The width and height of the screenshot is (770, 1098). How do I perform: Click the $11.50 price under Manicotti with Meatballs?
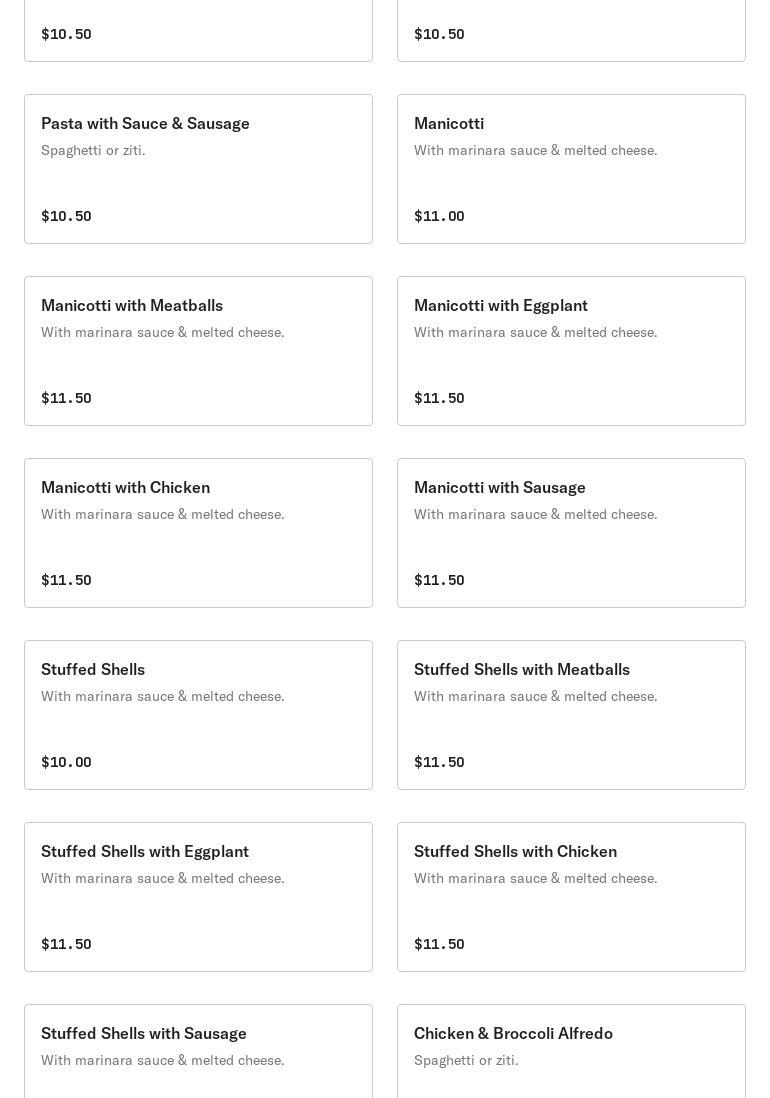[66, 398]
